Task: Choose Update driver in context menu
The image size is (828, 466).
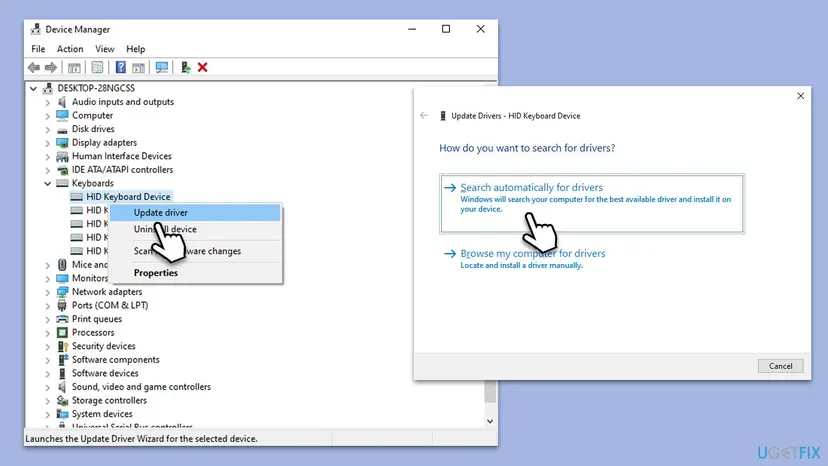Action: pyautogui.click(x=195, y=212)
